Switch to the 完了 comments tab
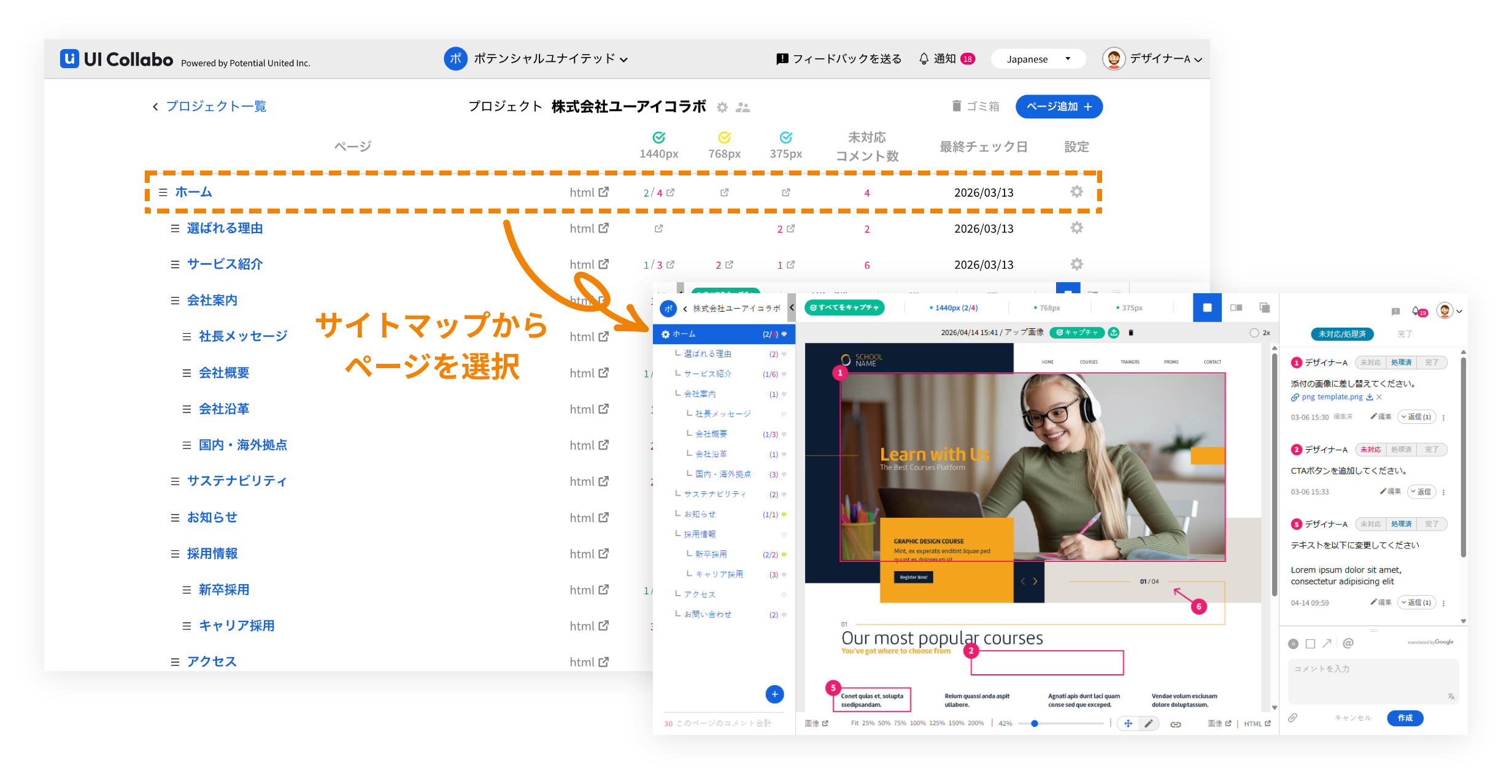1512x784 pixels. coord(1405,334)
